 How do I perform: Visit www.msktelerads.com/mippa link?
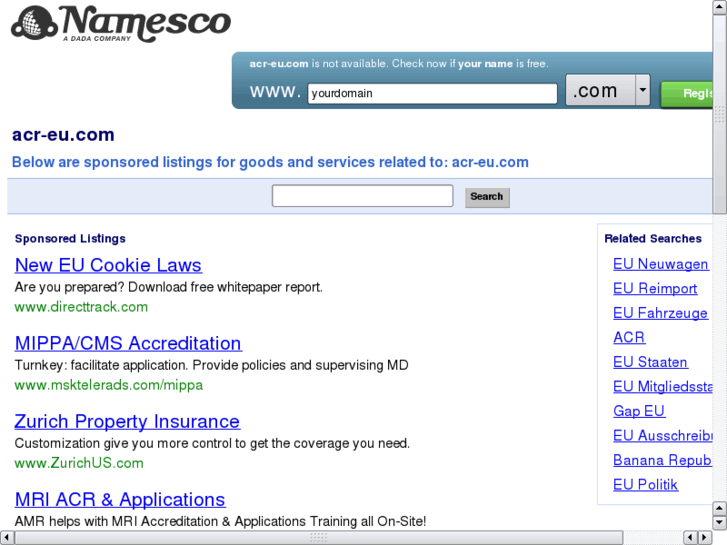(x=108, y=385)
